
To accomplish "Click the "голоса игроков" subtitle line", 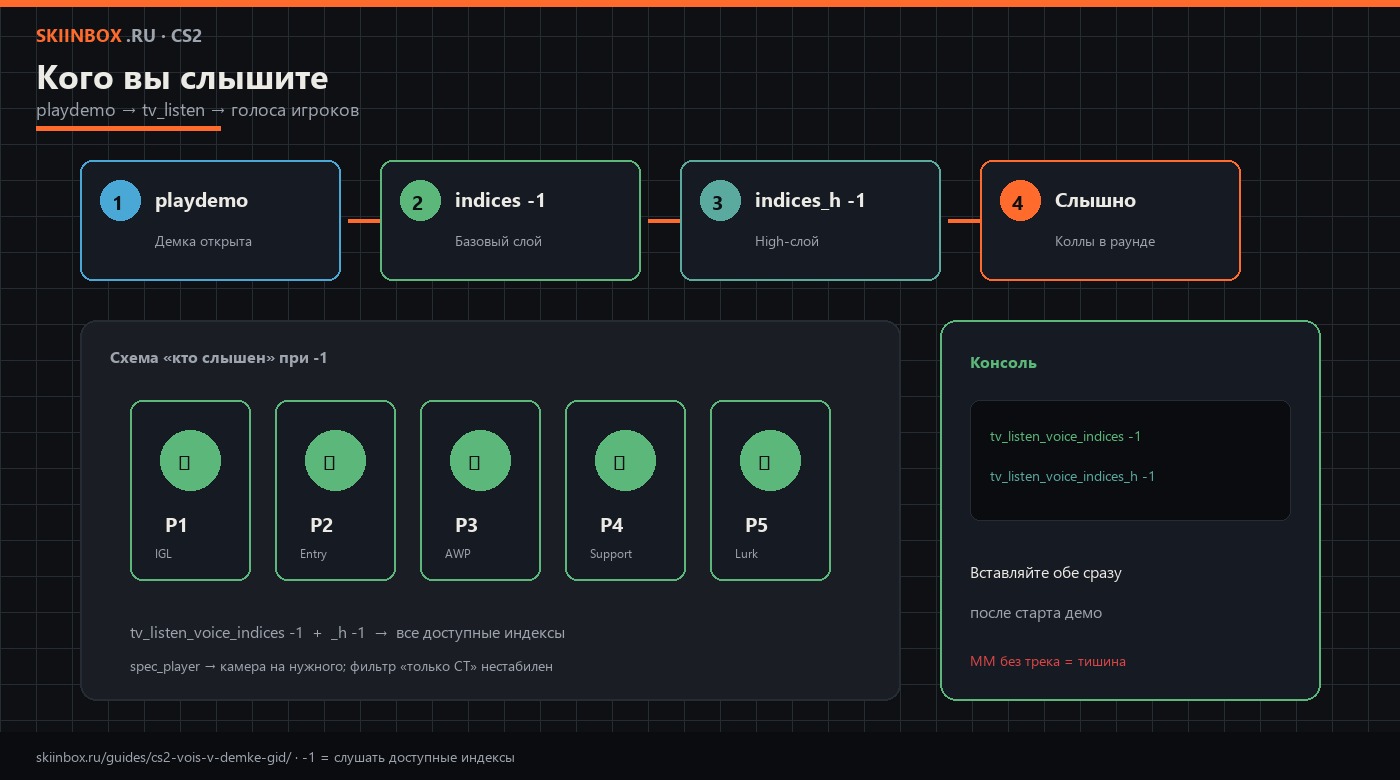I will (x=197, y=110).
